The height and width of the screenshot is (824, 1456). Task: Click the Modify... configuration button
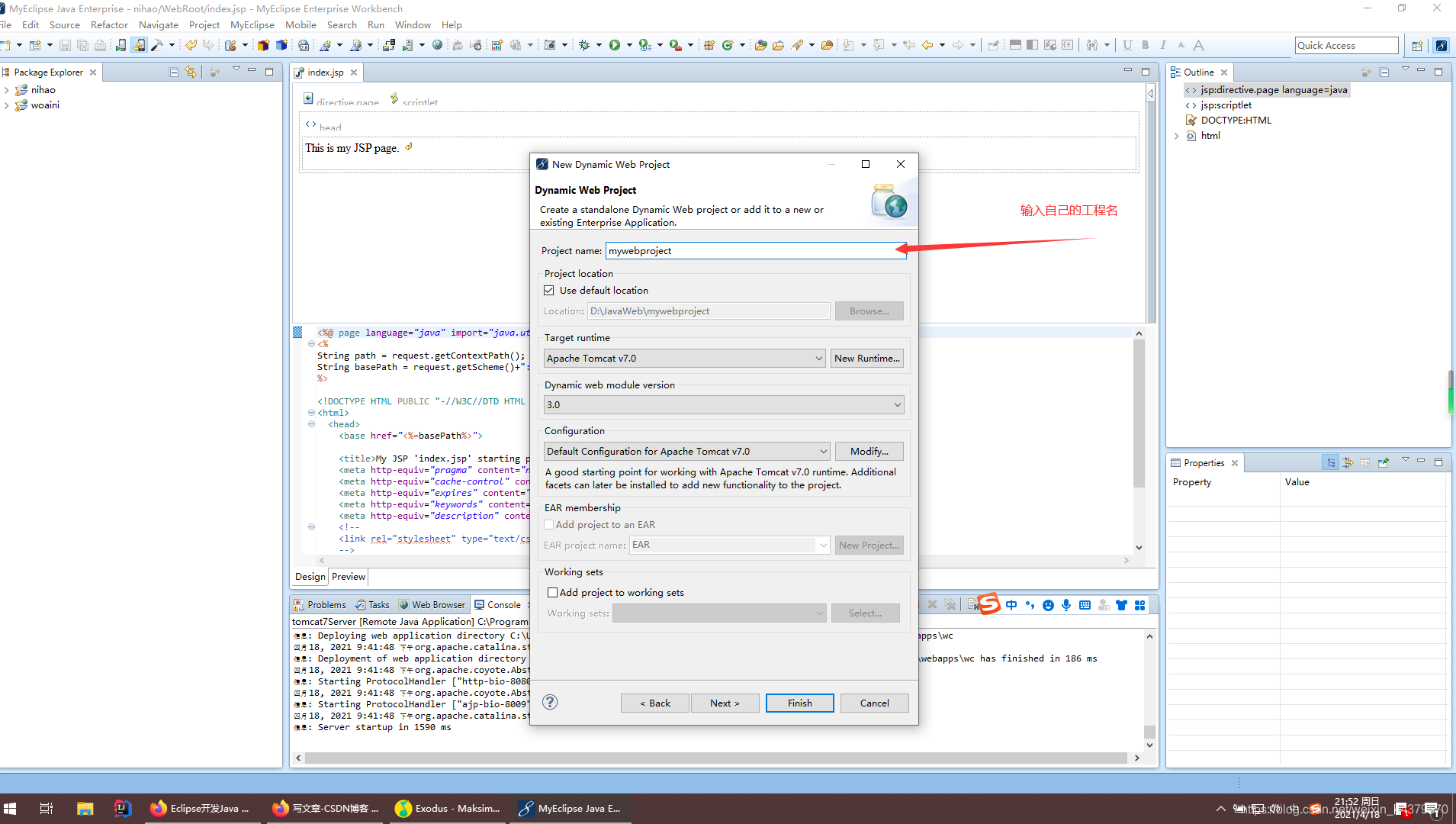[869, 451]
